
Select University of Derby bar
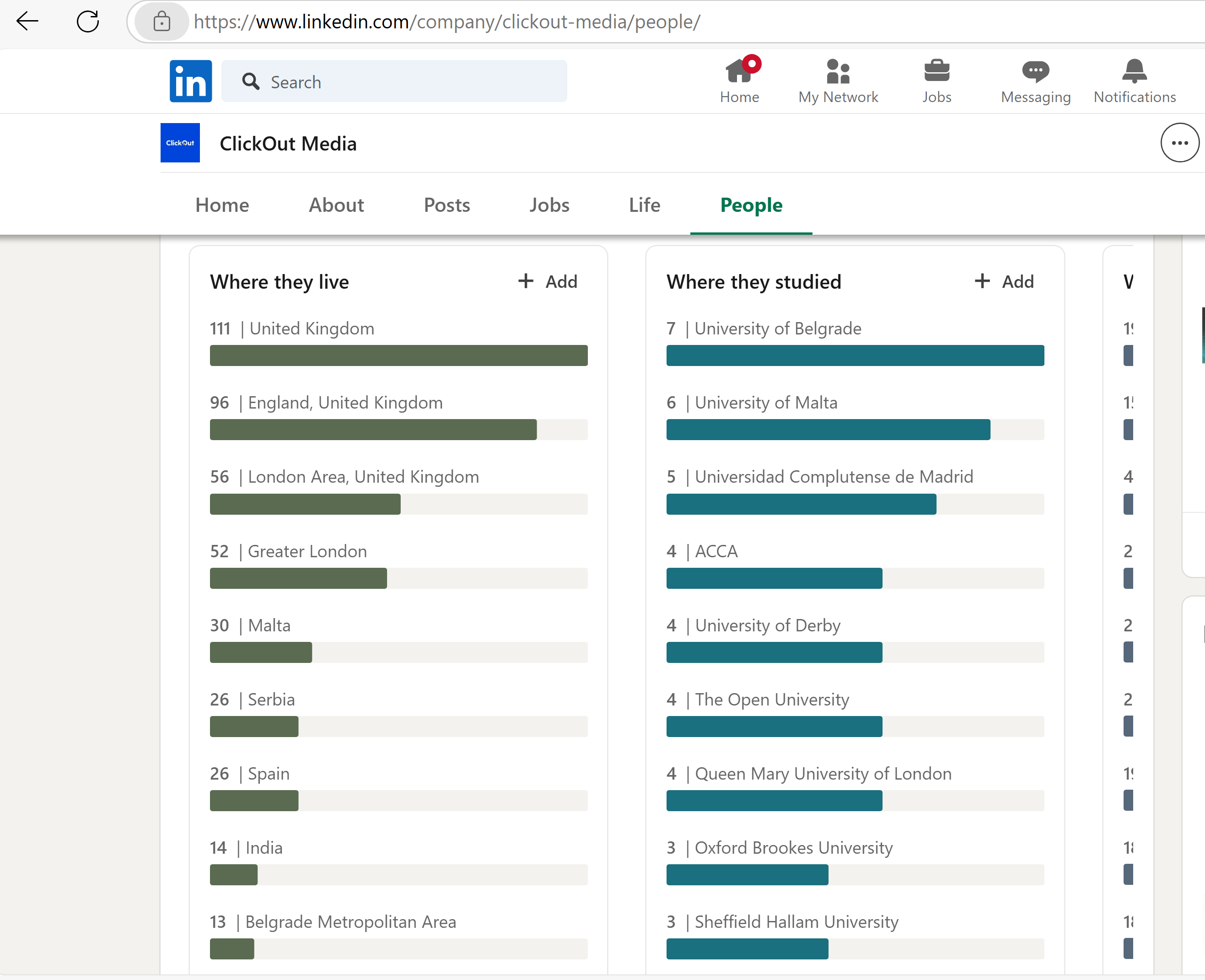[855, 652]
